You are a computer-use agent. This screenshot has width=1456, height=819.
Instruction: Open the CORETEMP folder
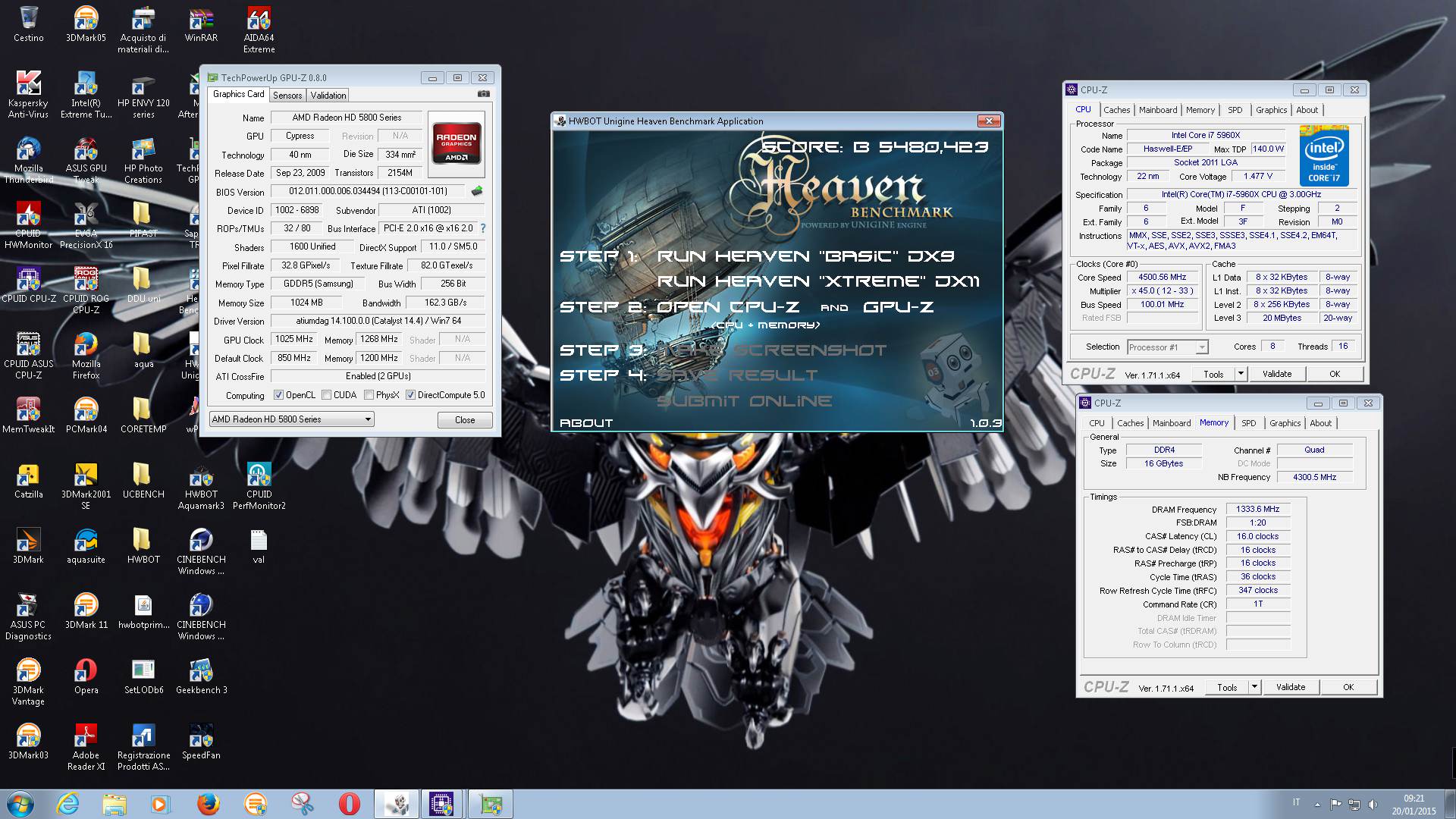click(143, 416)
